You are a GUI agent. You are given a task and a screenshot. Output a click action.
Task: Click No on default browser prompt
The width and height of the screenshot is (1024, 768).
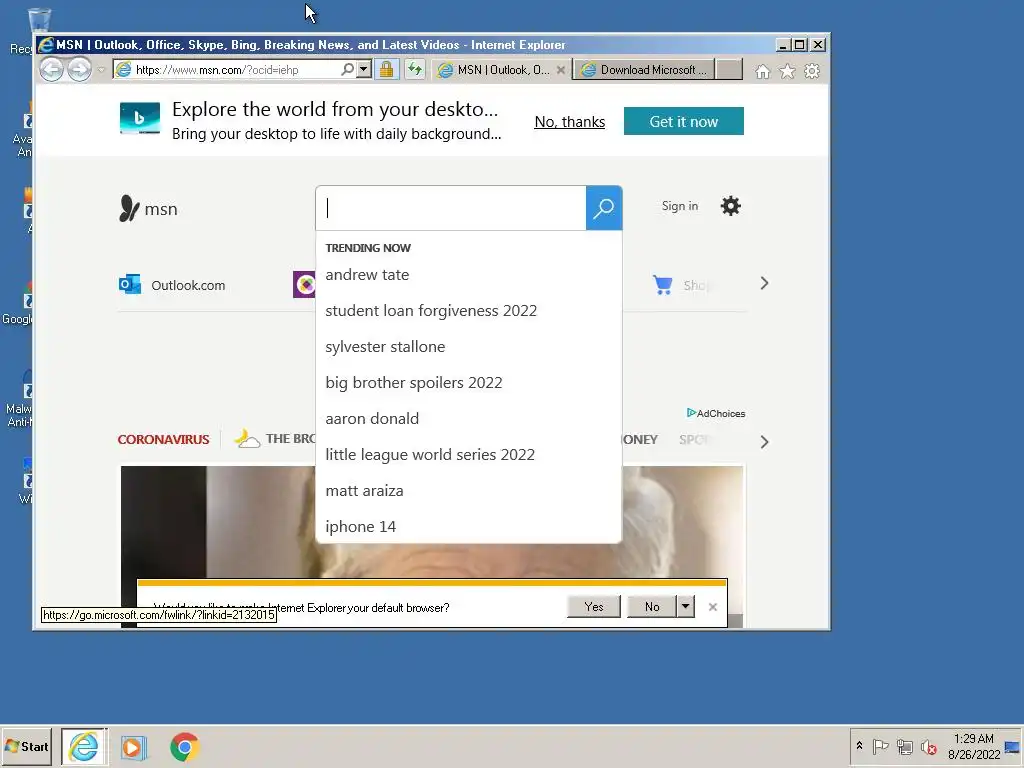click(652, 607)
